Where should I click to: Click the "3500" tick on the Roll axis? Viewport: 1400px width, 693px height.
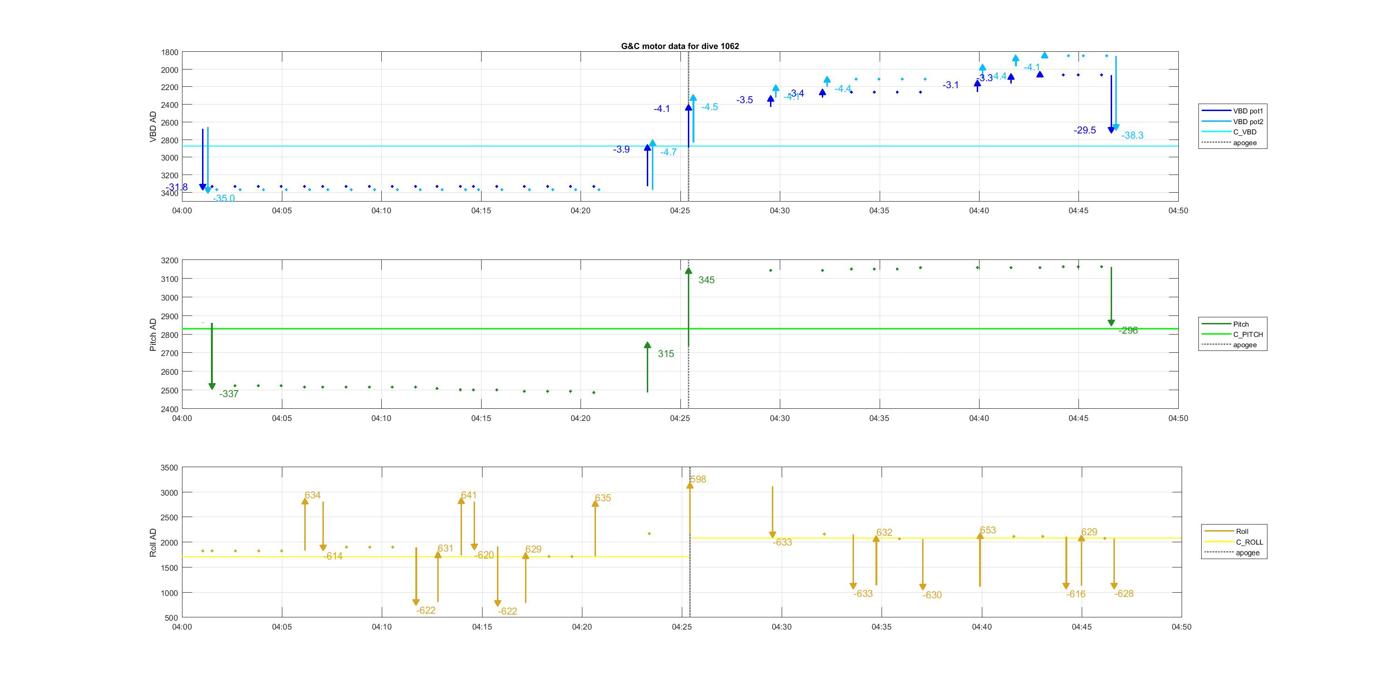tap(169, 468)
